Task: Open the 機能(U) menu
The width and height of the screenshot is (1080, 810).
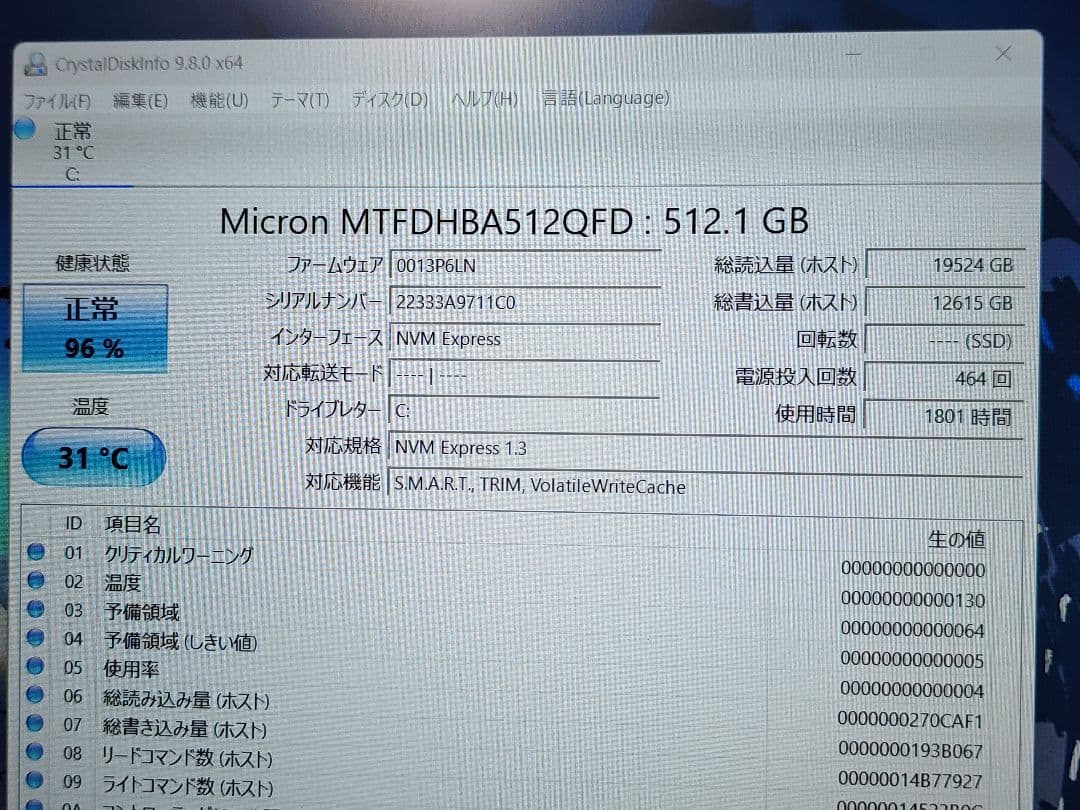Action: click(219, 101)
